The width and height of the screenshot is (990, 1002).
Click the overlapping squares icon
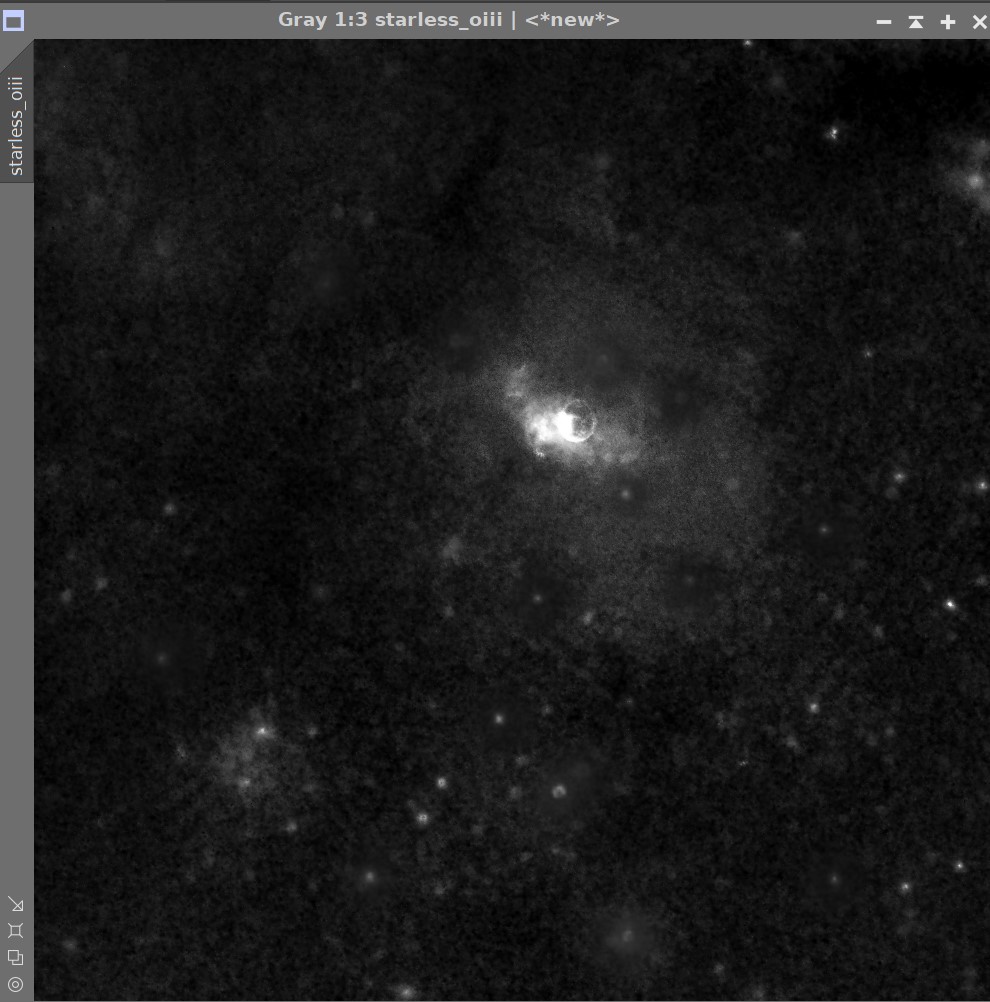[15, 957]
